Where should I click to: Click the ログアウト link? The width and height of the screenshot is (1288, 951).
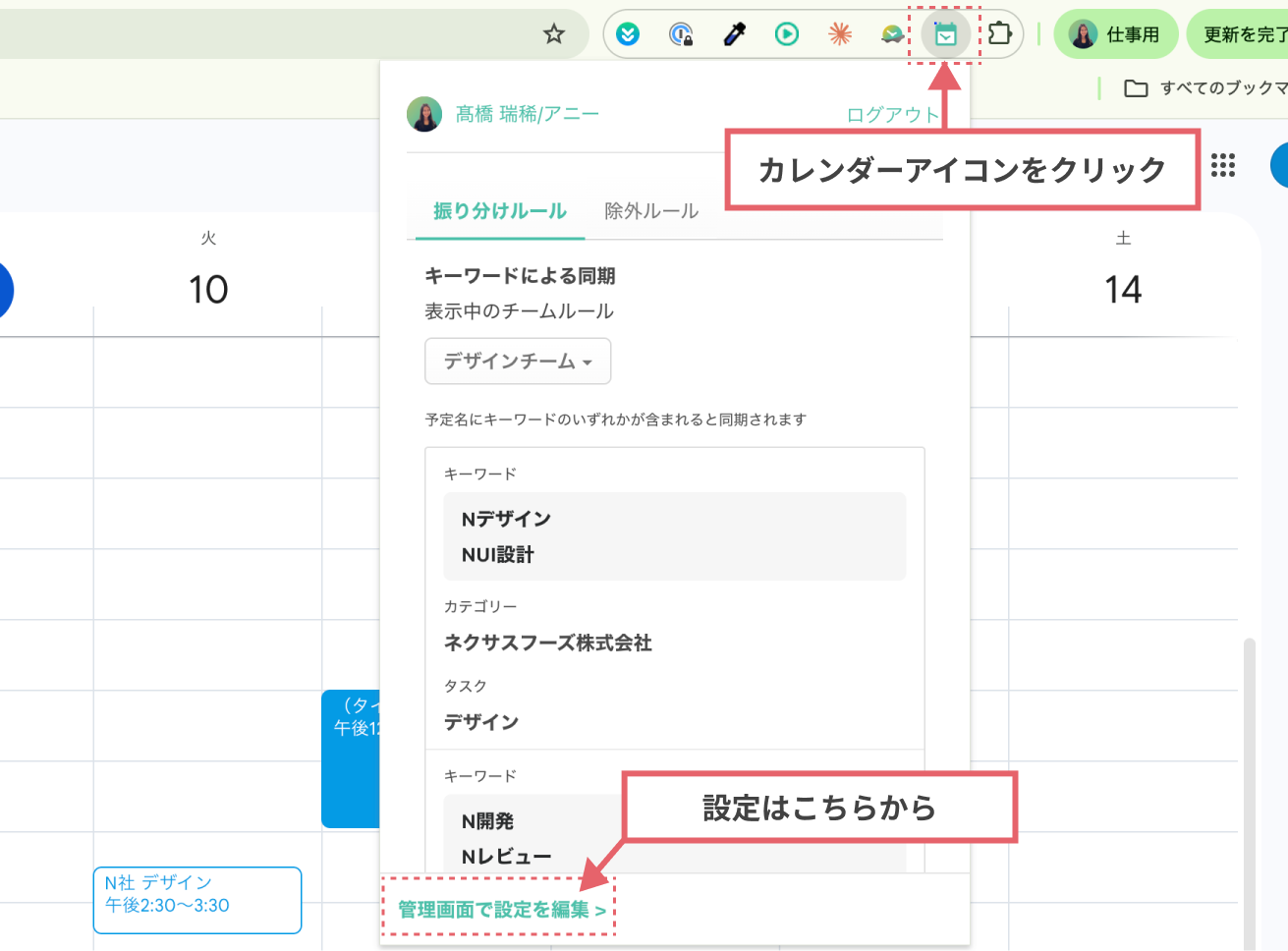[x=893, y=113]
